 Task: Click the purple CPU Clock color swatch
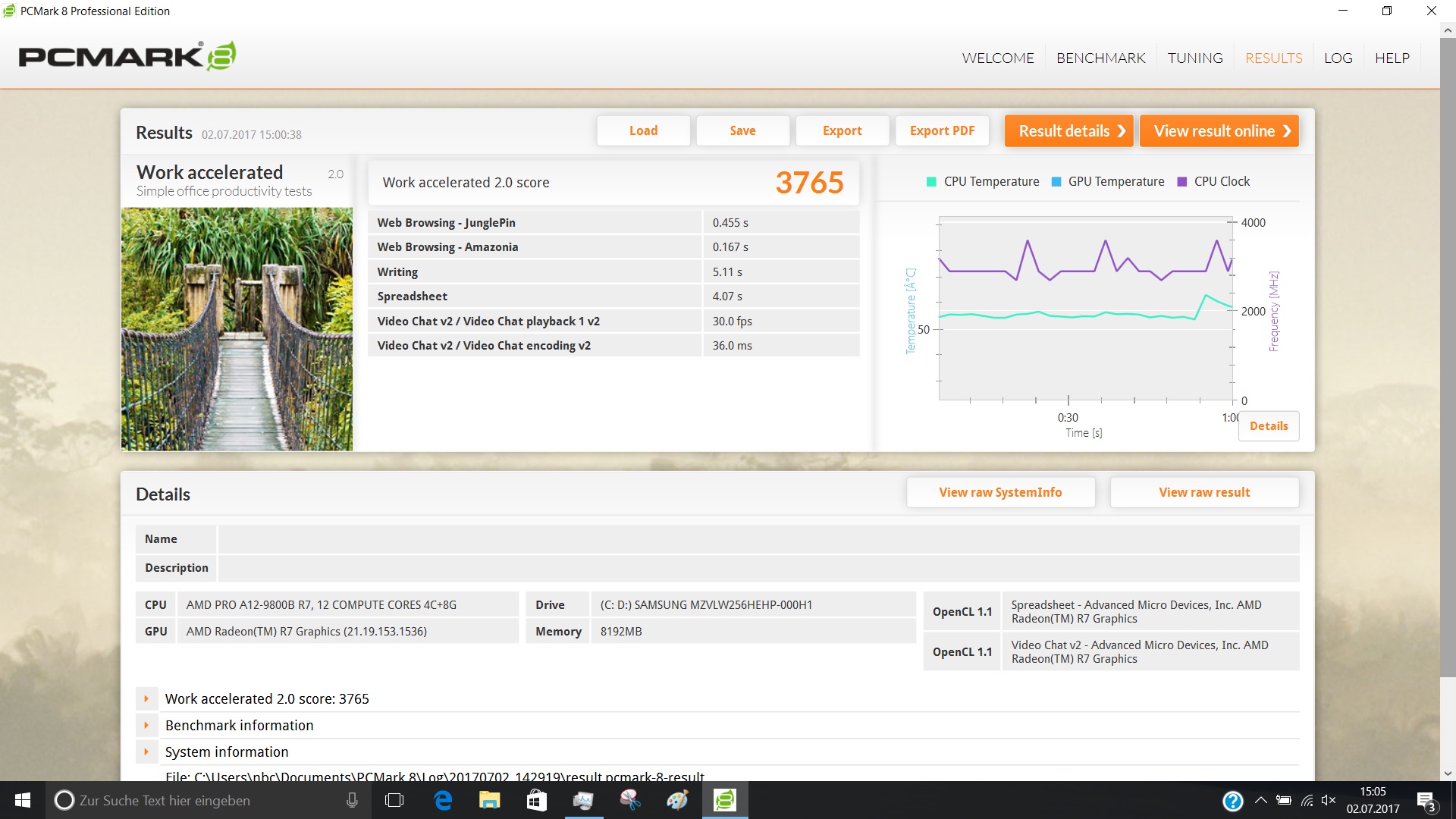(1181, 182)
